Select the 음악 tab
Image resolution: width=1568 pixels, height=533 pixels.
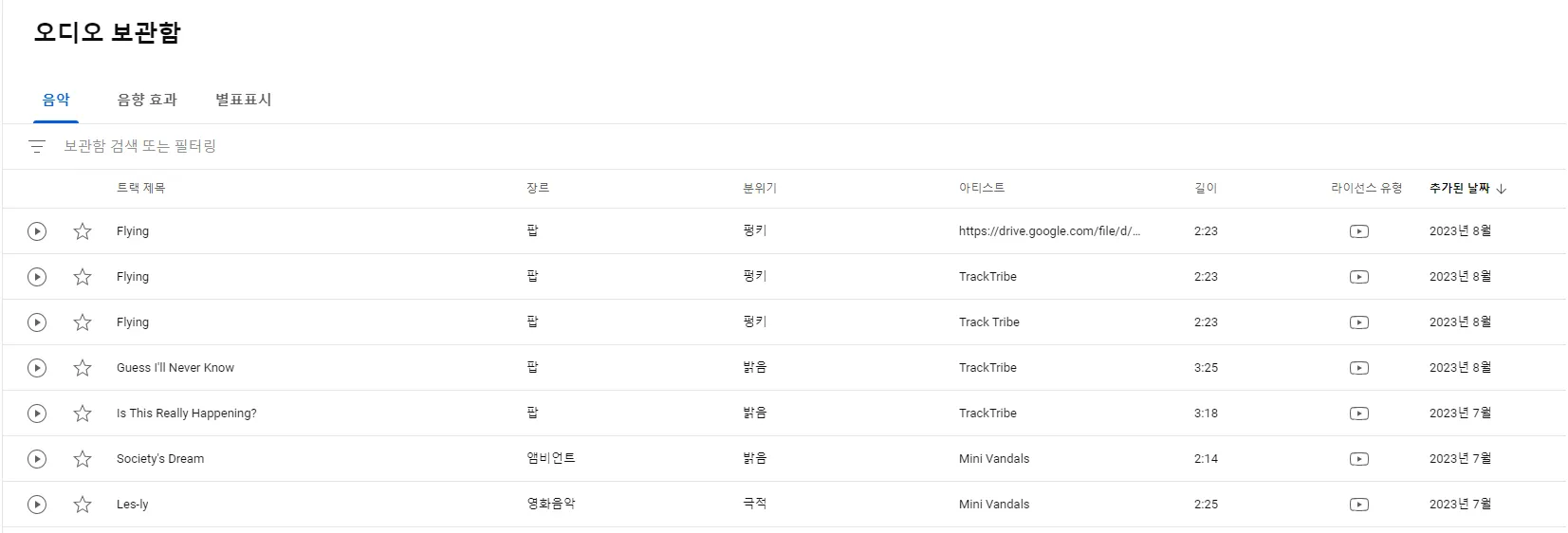[56, 100]
